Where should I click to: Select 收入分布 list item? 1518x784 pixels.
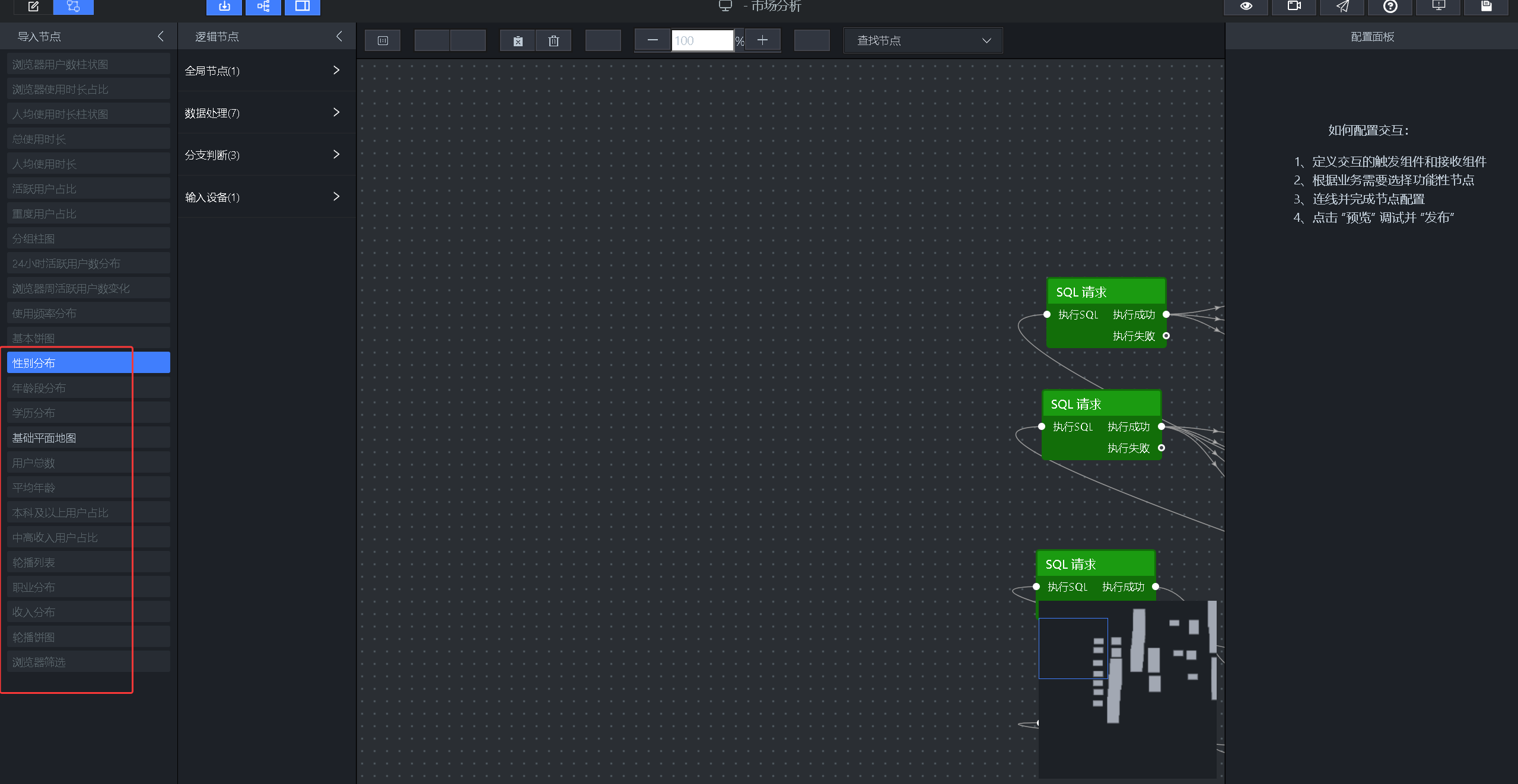pos(88,612)
